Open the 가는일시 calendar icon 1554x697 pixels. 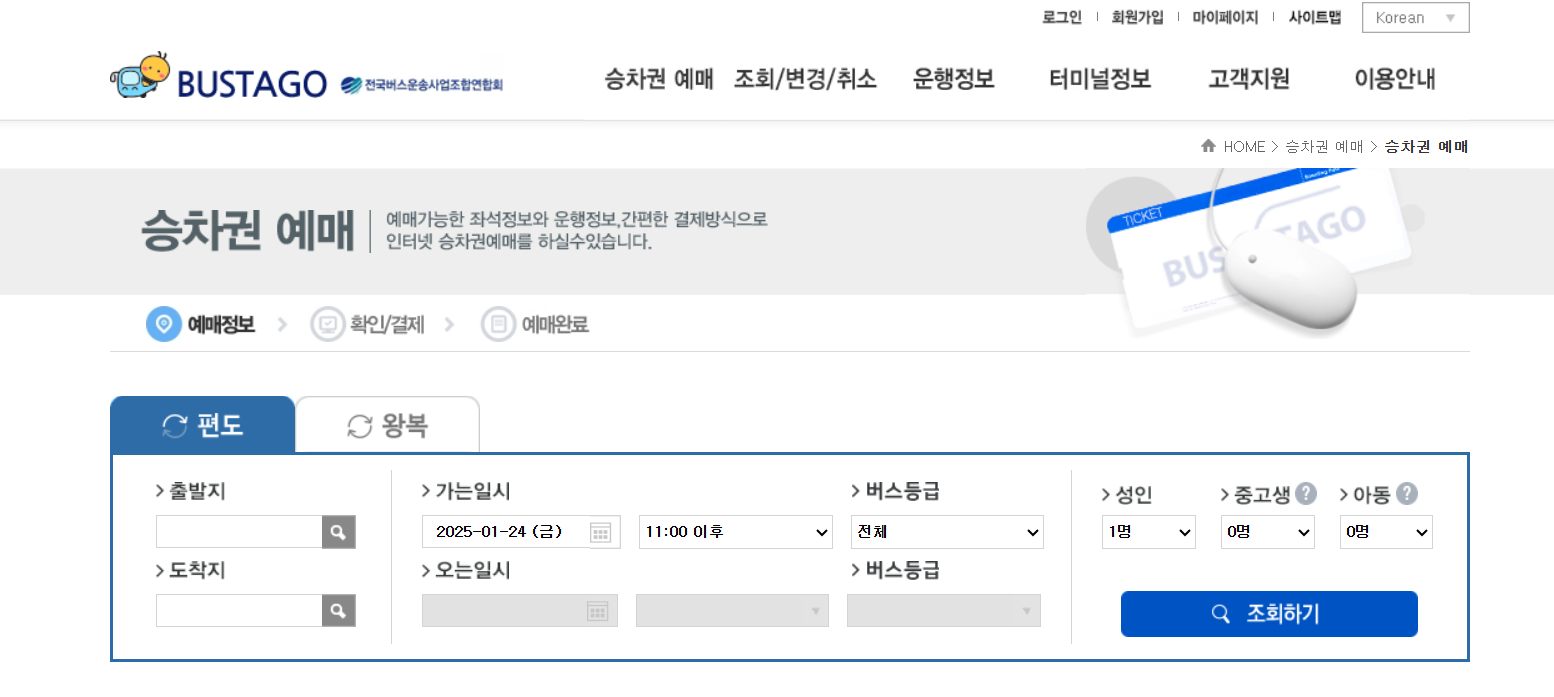(x=601, y=531)
